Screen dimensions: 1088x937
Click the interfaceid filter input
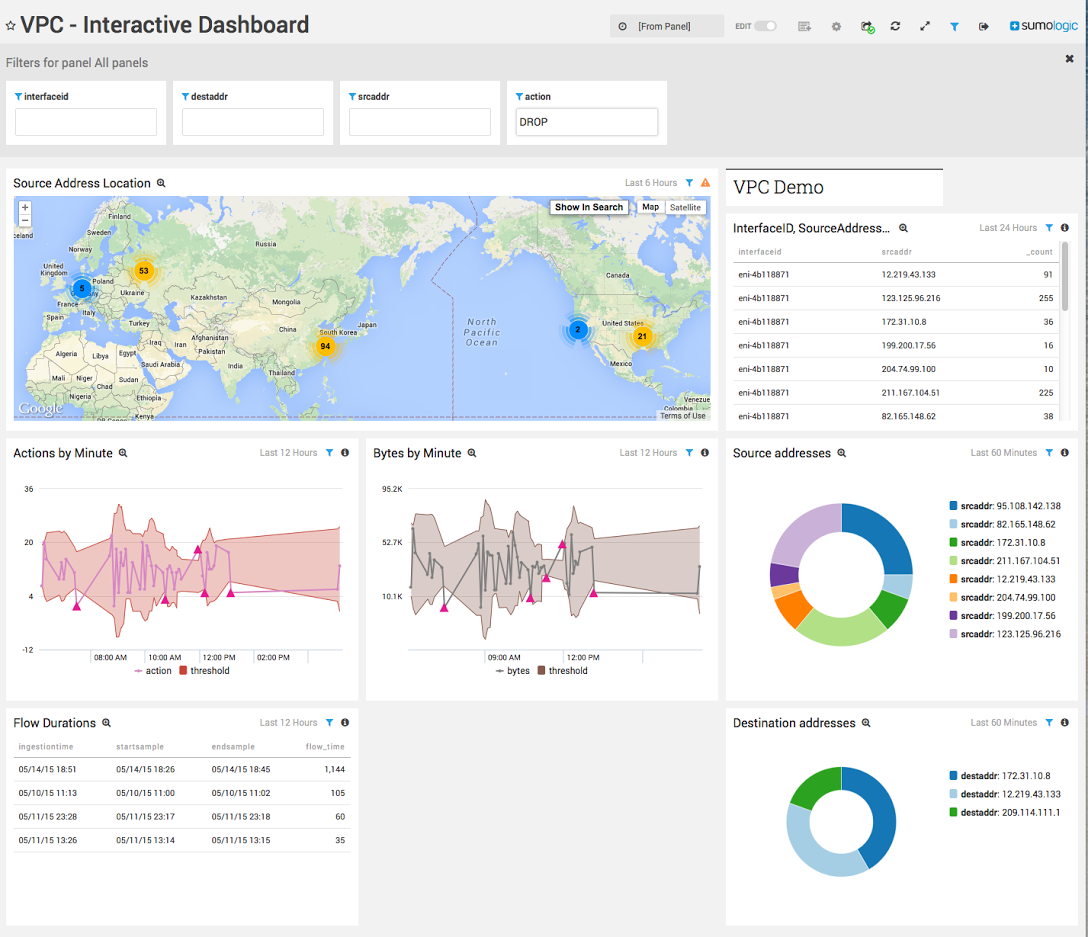click(x=86, y=122)
